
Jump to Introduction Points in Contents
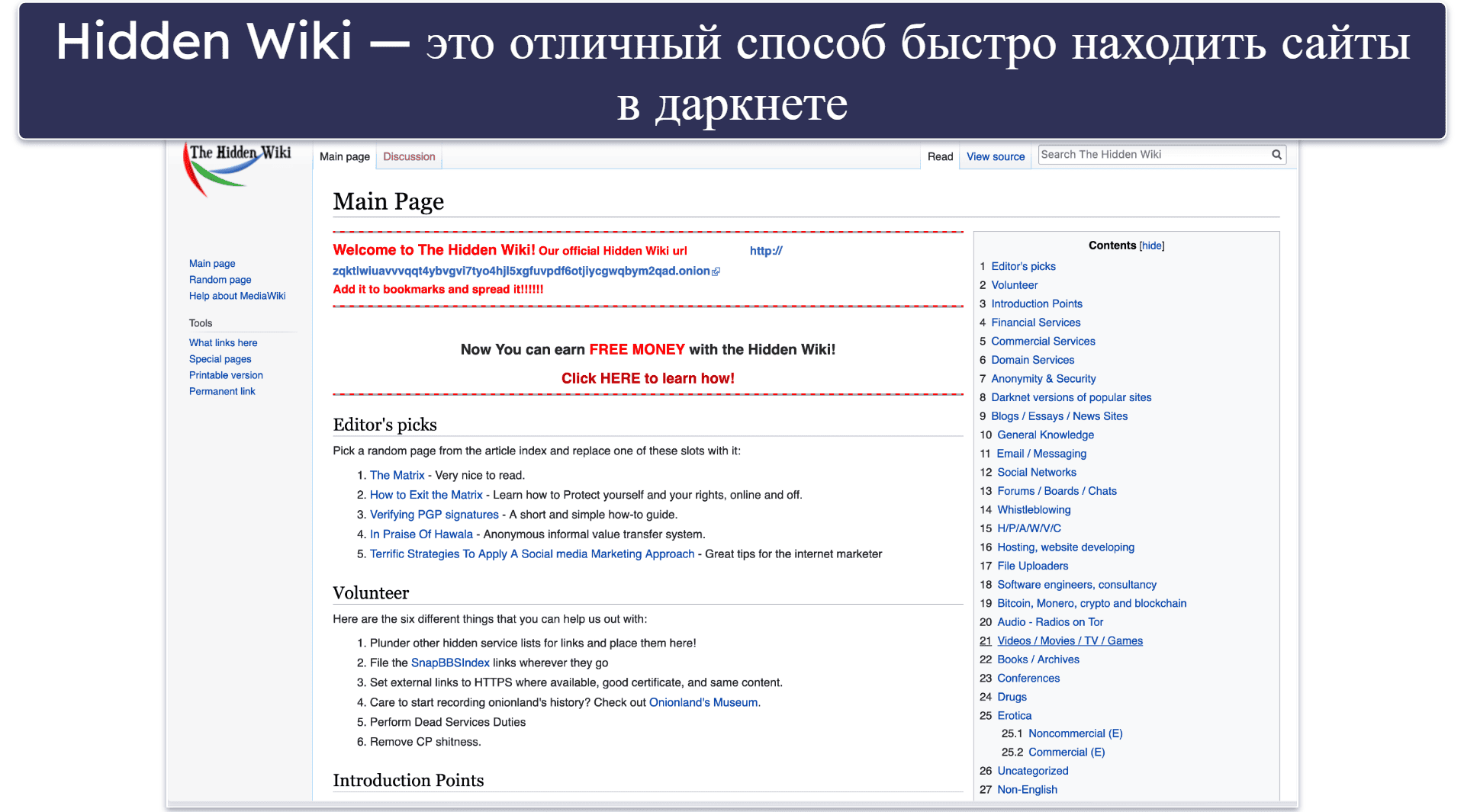click(1036, 303)
